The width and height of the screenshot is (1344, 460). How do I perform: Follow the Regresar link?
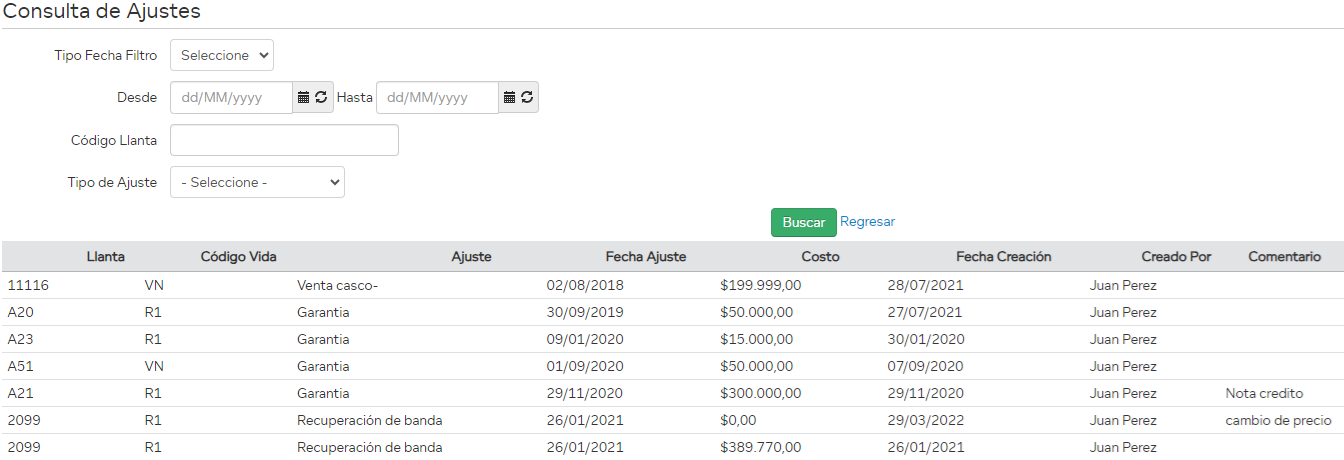[867, 221]
